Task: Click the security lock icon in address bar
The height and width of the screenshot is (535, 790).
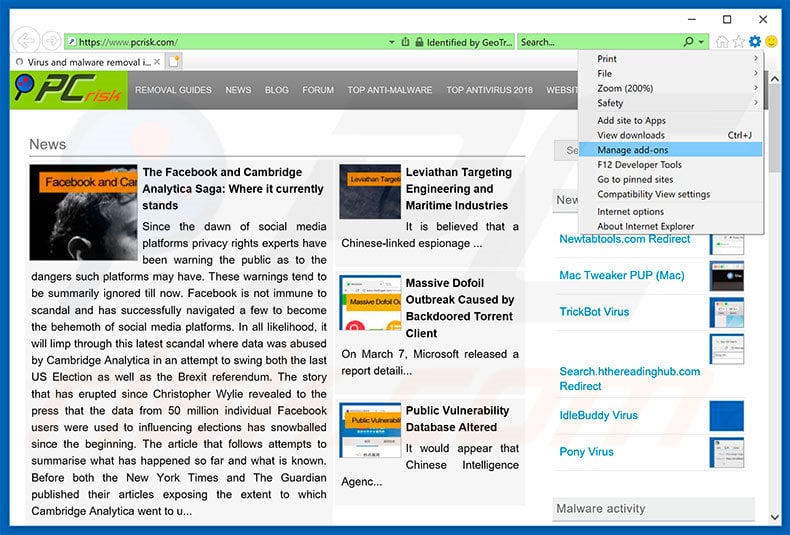Action: click(x=418, y=42)
